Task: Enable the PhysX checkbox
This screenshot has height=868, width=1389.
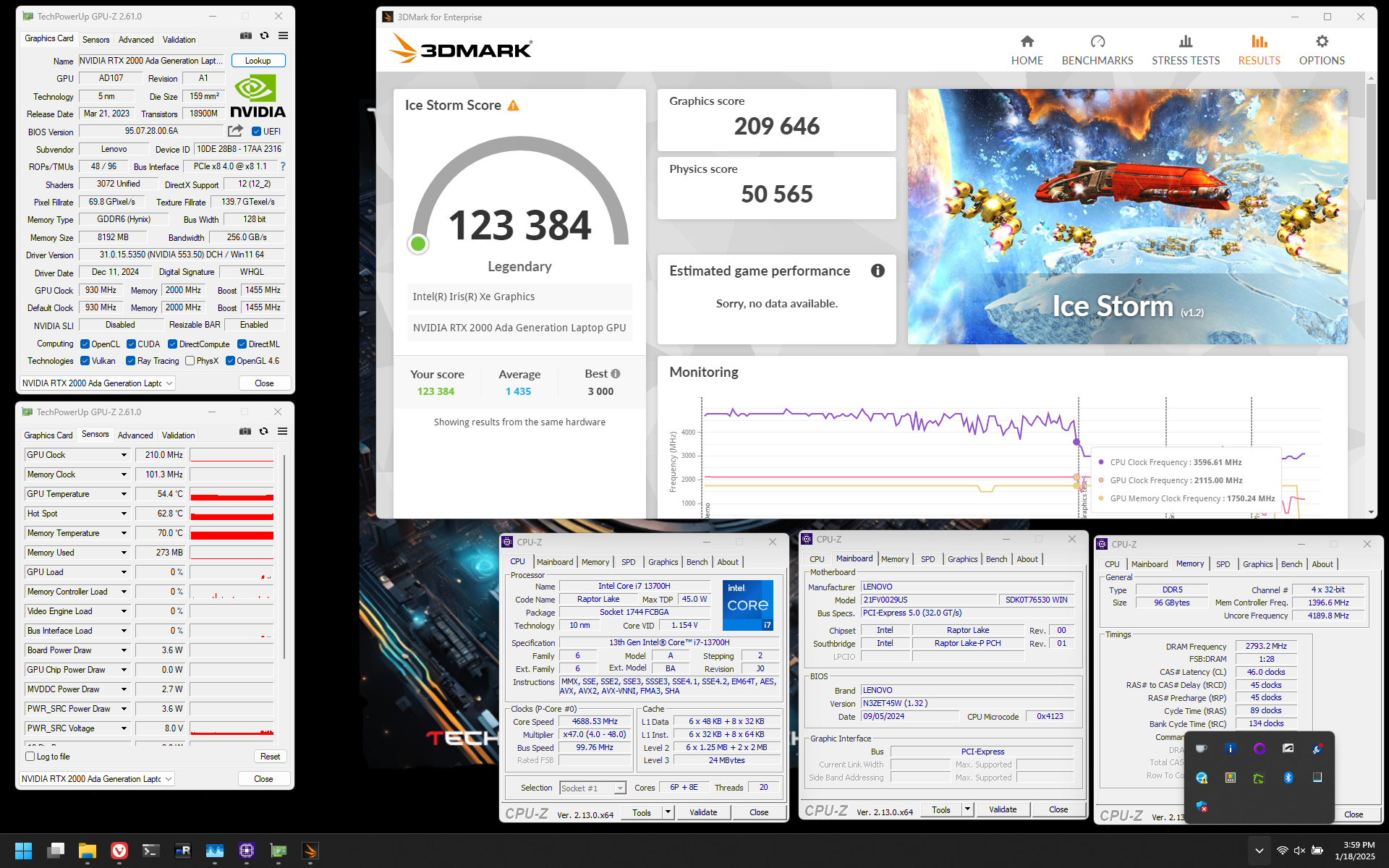Action: (190, 361)
